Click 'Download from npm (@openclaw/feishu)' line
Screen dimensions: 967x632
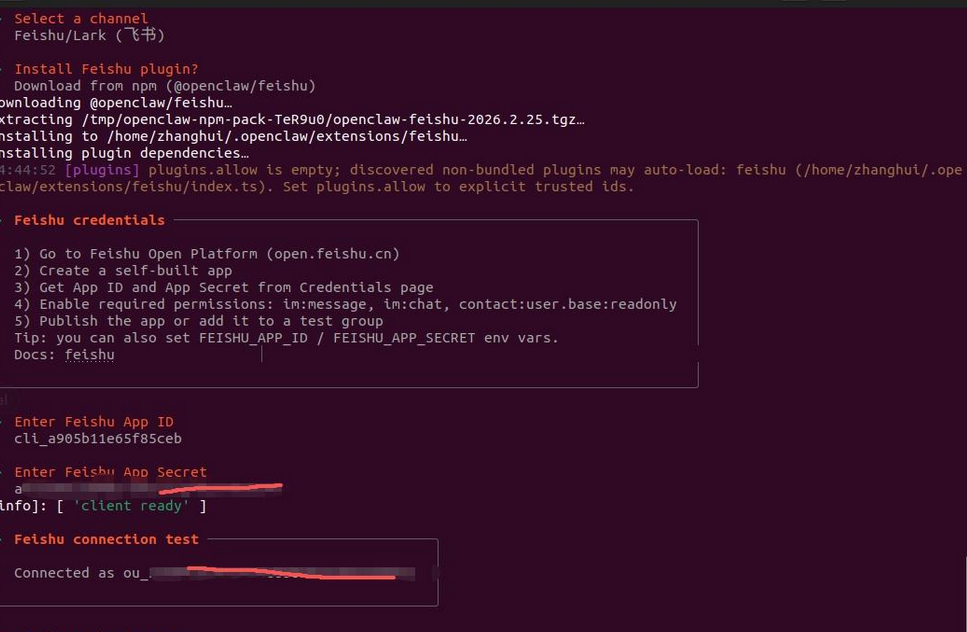tap(165, 86)
